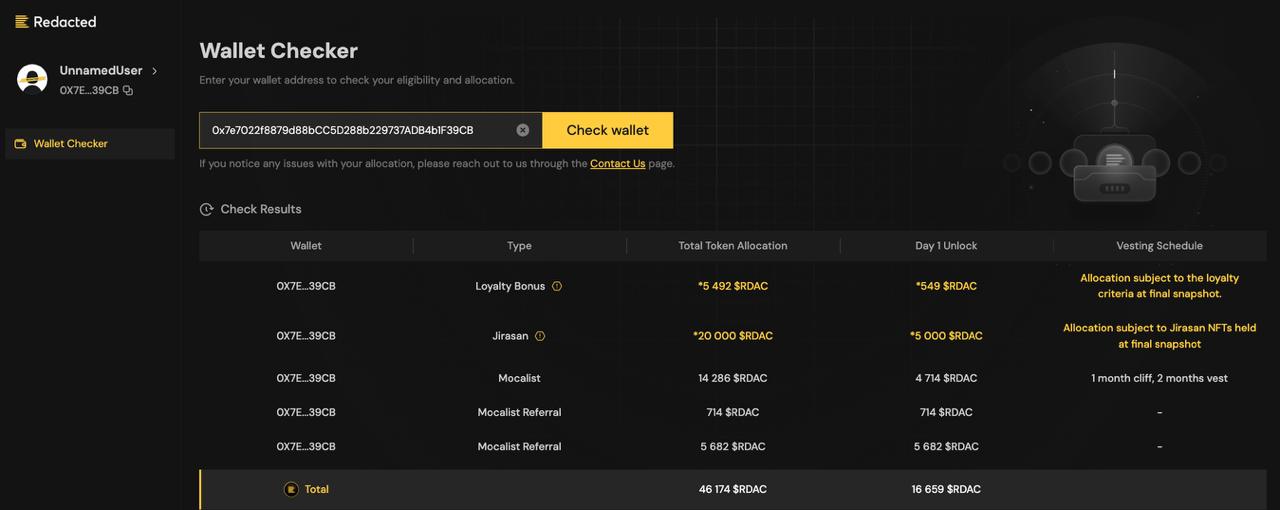Click the Wallet column header

pos(306,246)
